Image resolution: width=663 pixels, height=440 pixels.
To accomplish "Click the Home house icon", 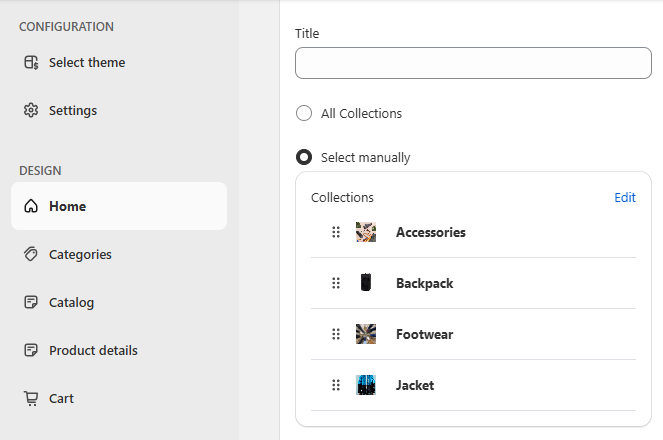I will 31,206.
